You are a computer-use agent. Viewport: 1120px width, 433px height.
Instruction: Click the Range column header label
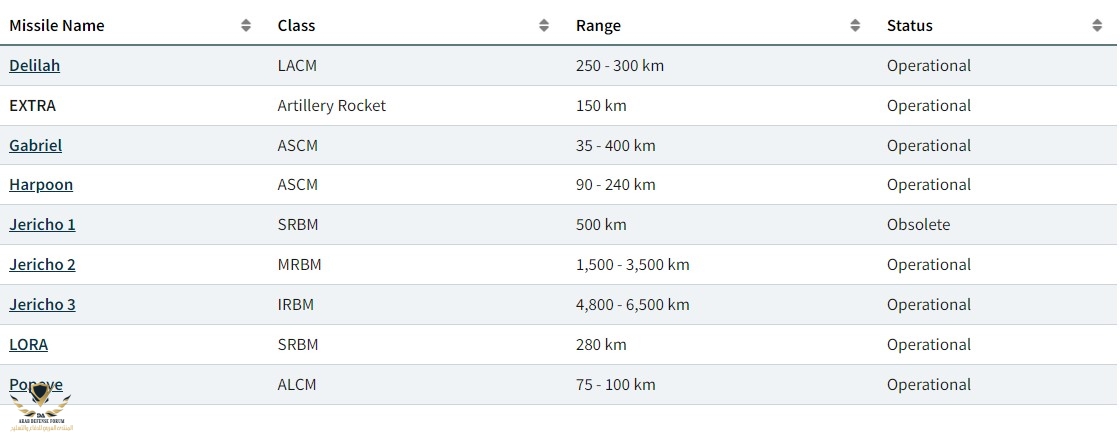(x=598, y=26)
